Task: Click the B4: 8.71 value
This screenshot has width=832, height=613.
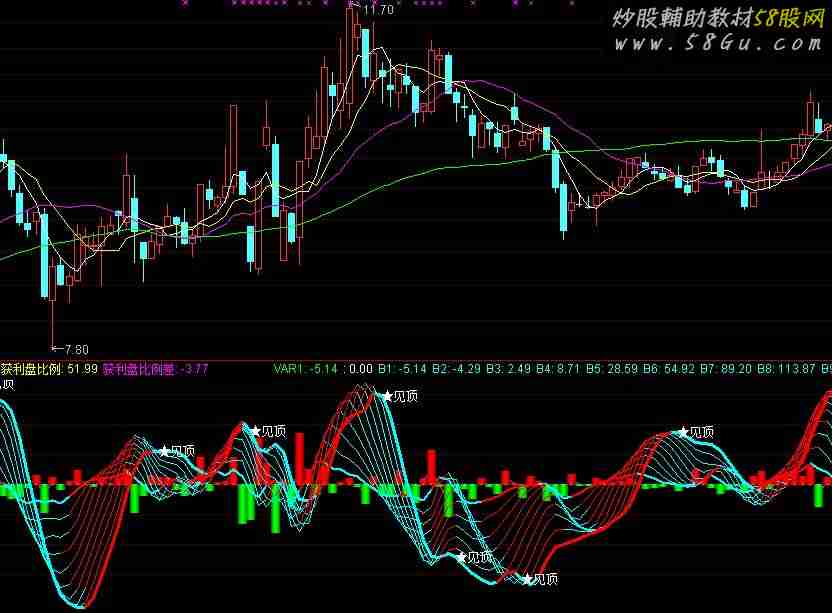Action: (558, 369)
